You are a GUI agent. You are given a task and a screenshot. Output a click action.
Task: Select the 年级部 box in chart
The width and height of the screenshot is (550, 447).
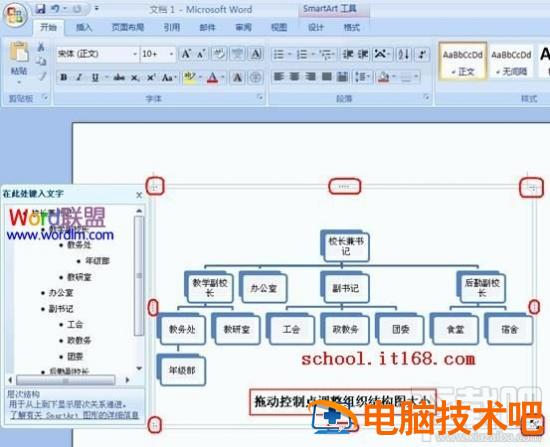(182, 370)
